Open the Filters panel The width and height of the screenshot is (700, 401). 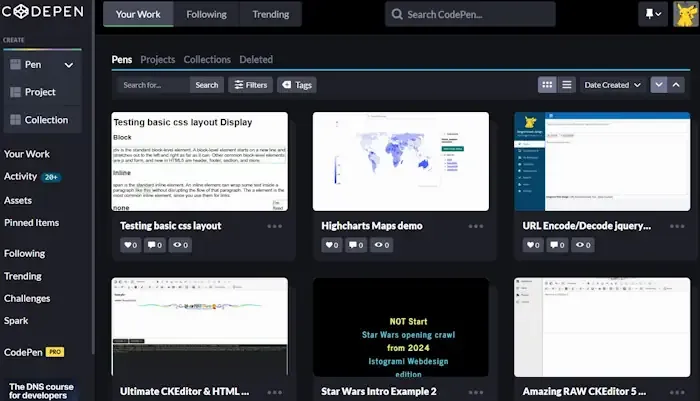pos(250,85)
